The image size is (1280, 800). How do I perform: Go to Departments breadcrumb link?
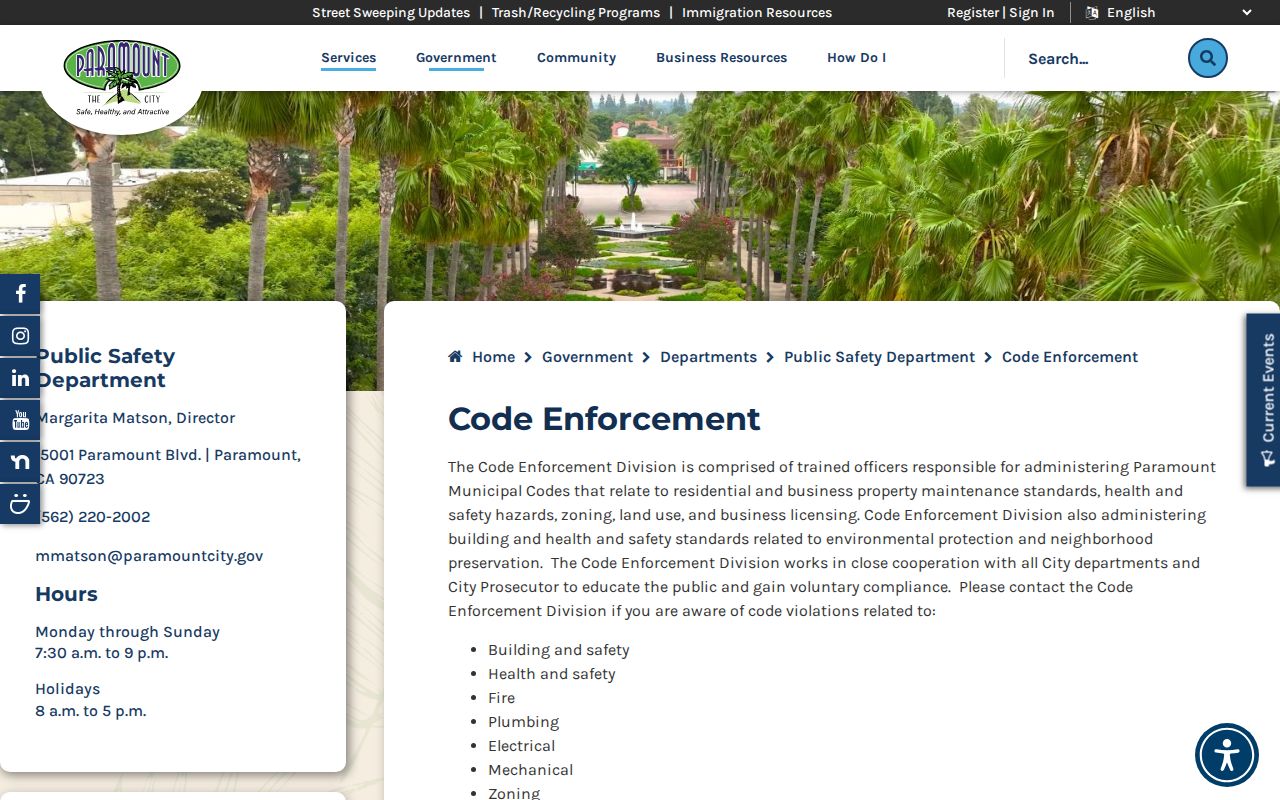click(708, 357)
